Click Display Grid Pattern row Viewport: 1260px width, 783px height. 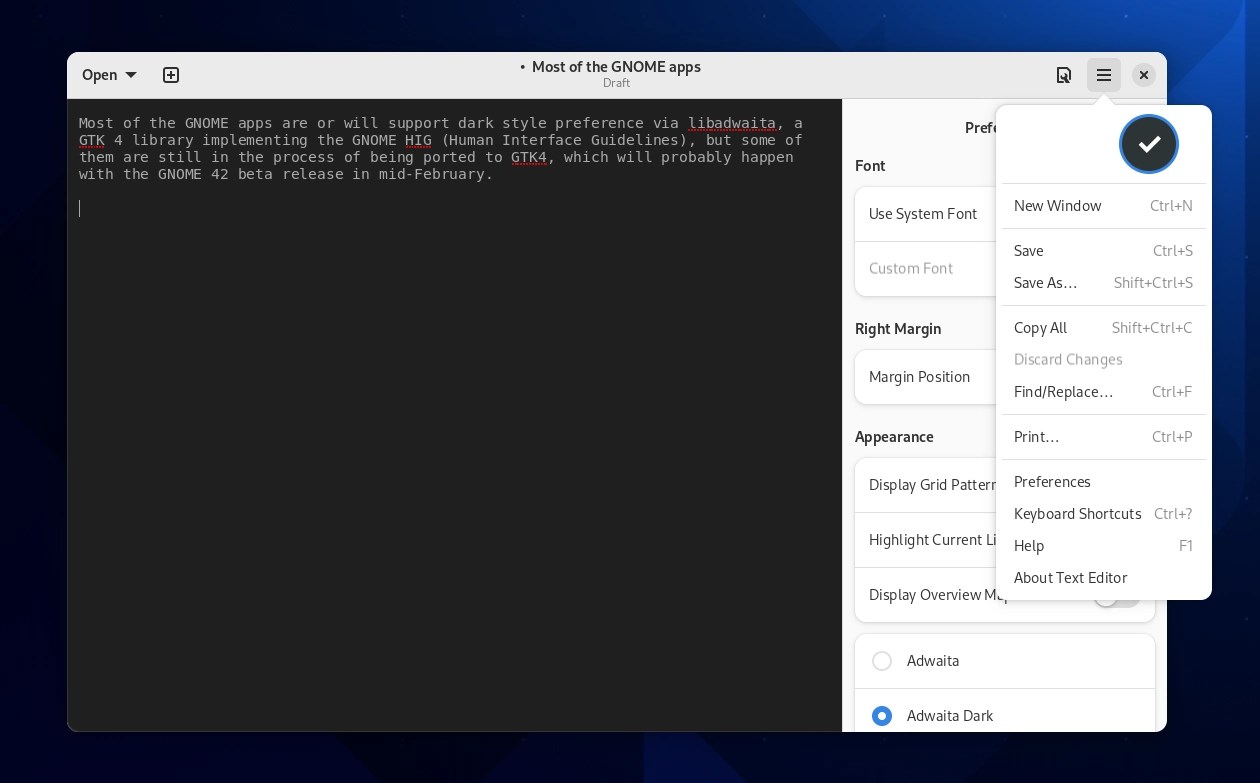925,485
